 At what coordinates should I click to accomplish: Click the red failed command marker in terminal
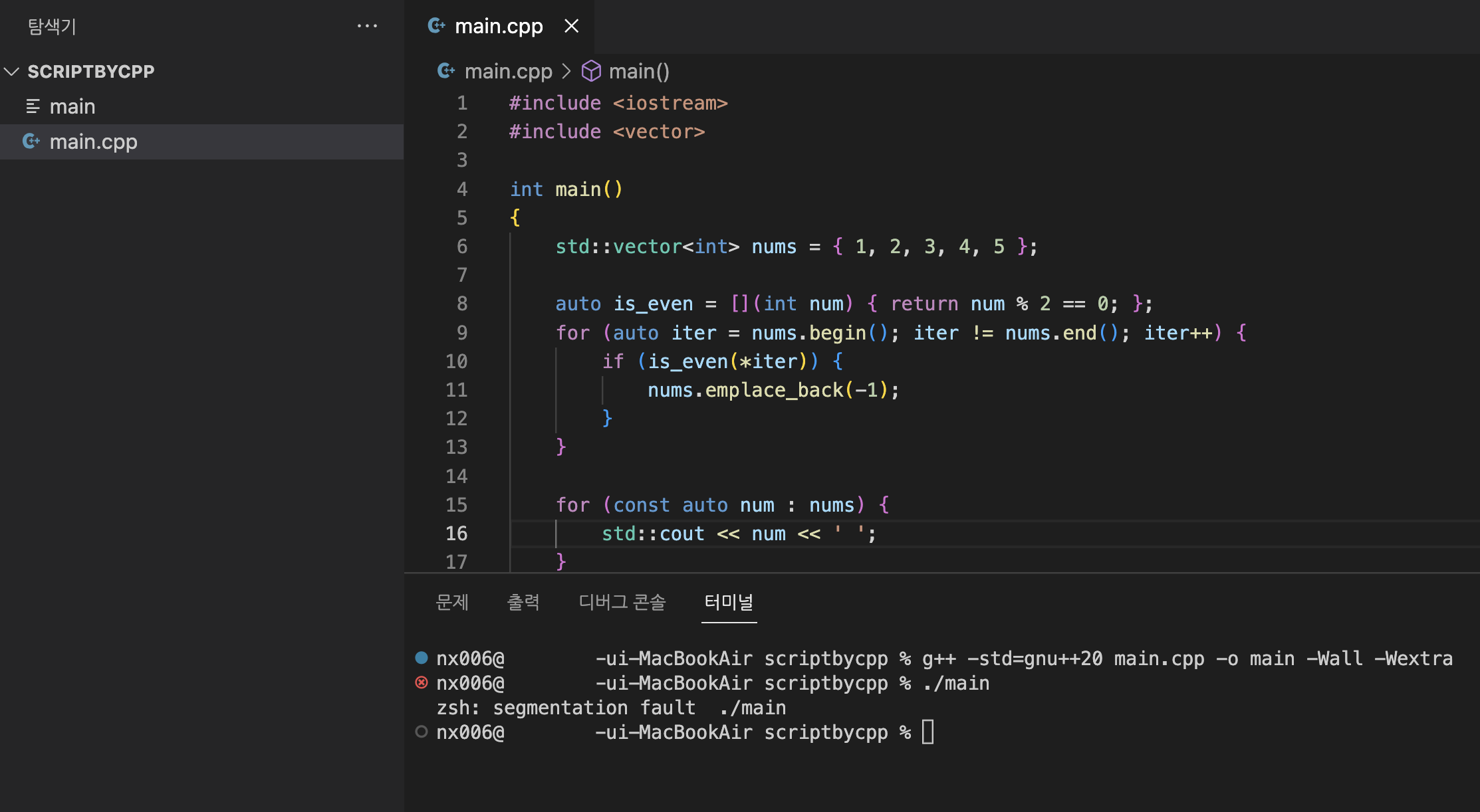(x=422, y=682)
